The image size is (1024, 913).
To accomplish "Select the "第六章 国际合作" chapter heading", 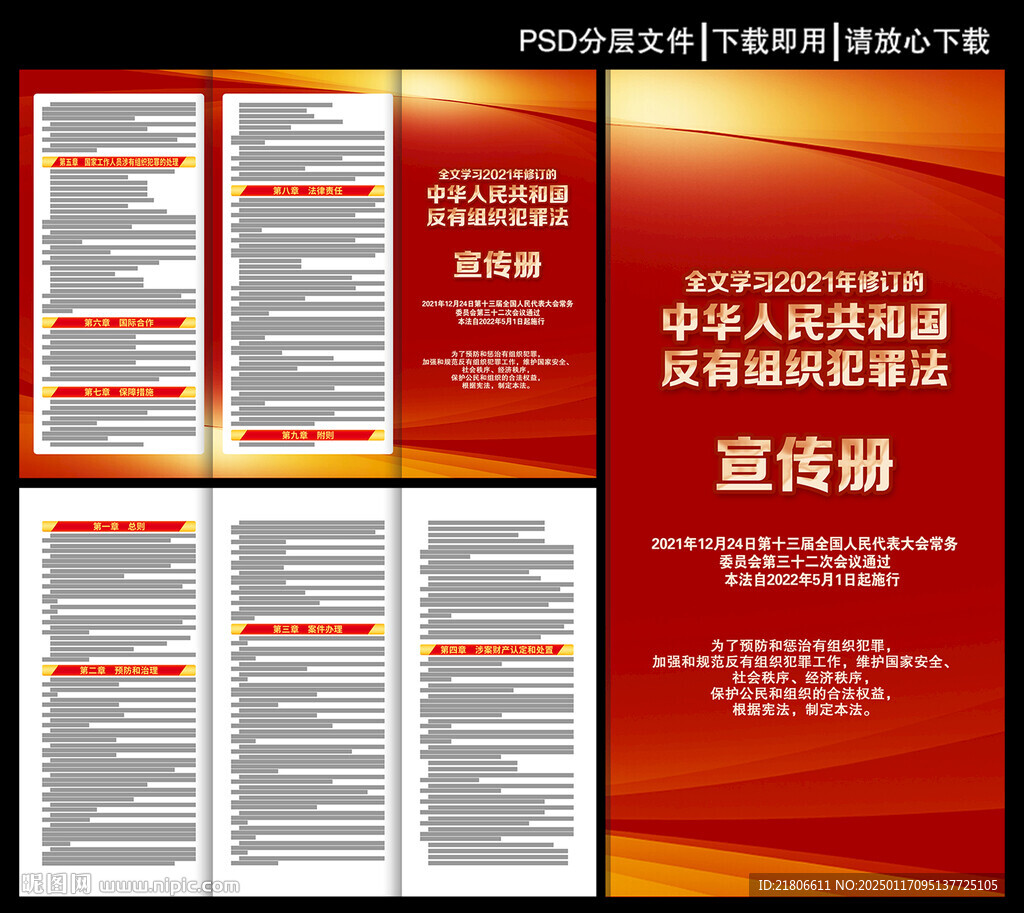I will click(x=119, y=323).
